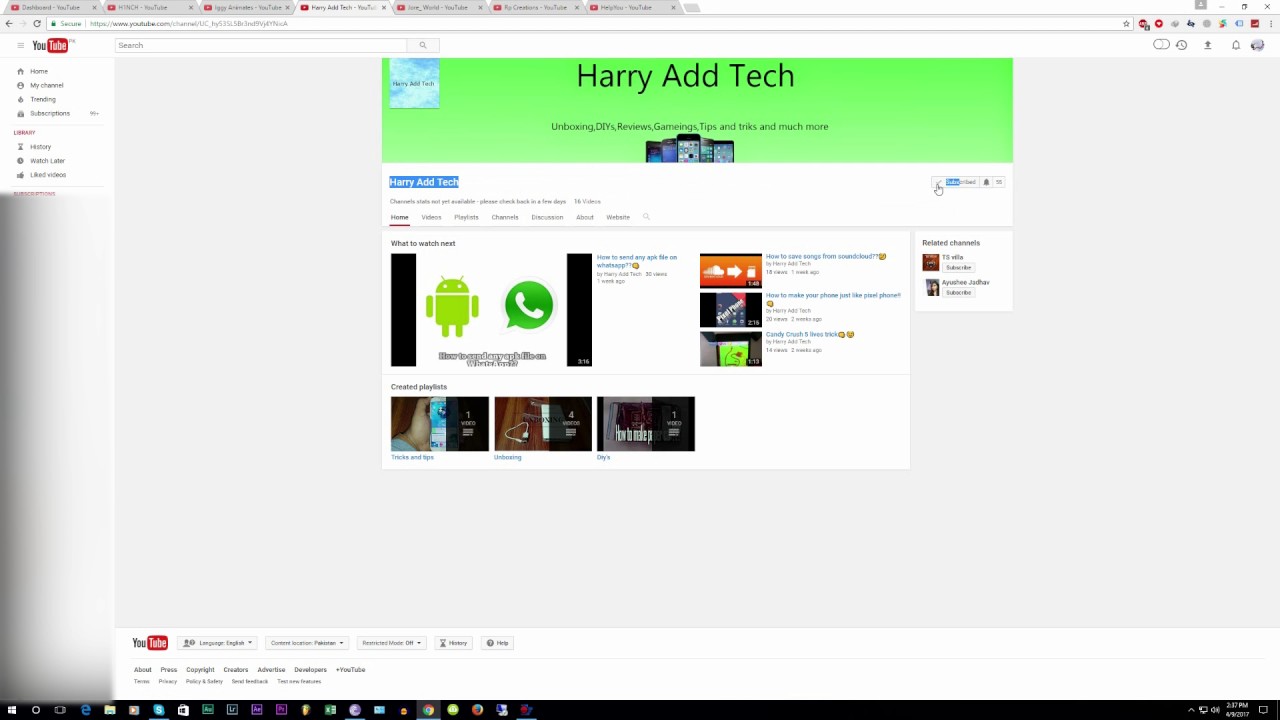
Task: Switch to the Videos channel tab
Action: click(x=431, y=217)
